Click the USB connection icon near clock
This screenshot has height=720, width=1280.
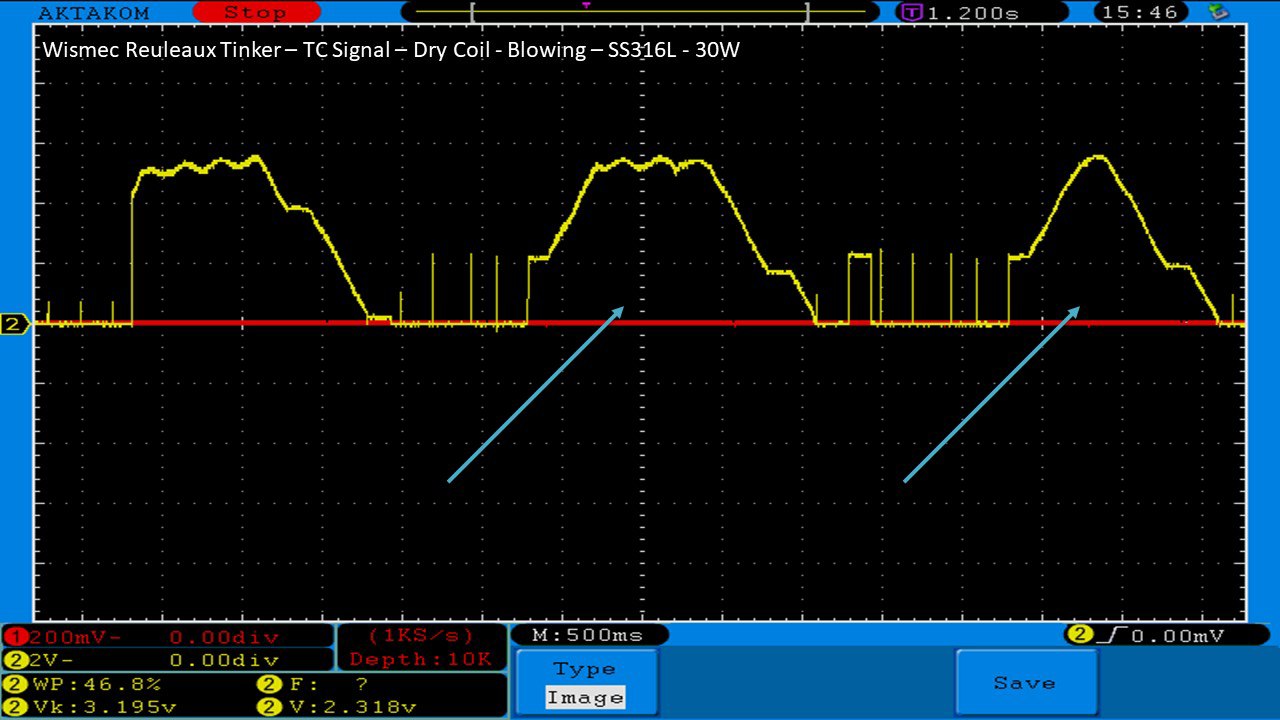[x=1218, y=12]
